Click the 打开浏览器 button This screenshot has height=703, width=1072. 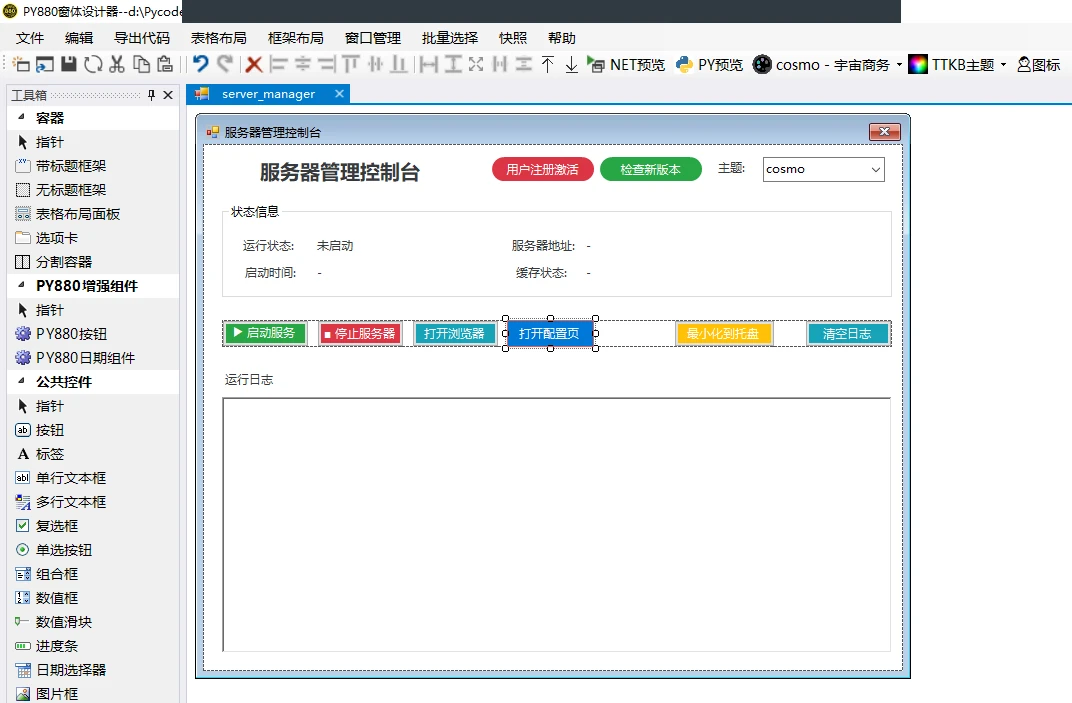(x=455, y=334)
